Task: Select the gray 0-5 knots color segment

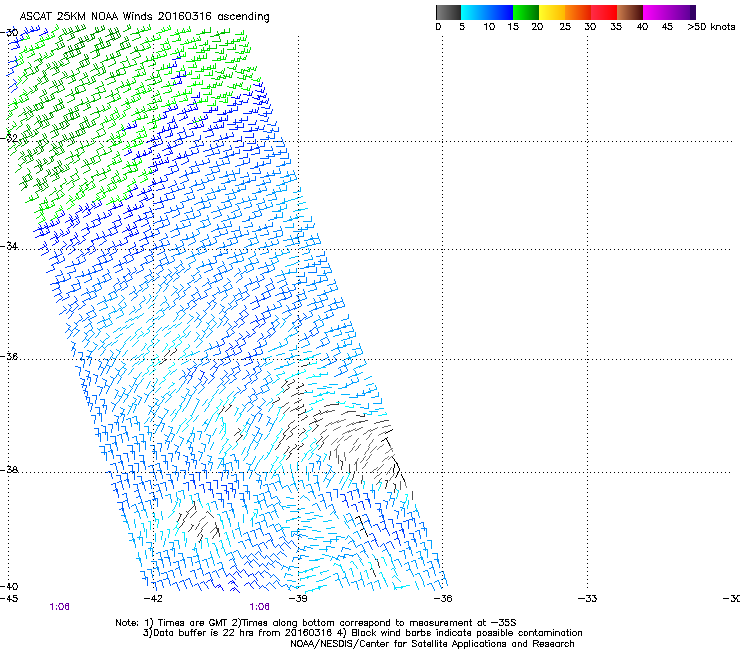Action: pyautogui.click(x=448, y=12)
